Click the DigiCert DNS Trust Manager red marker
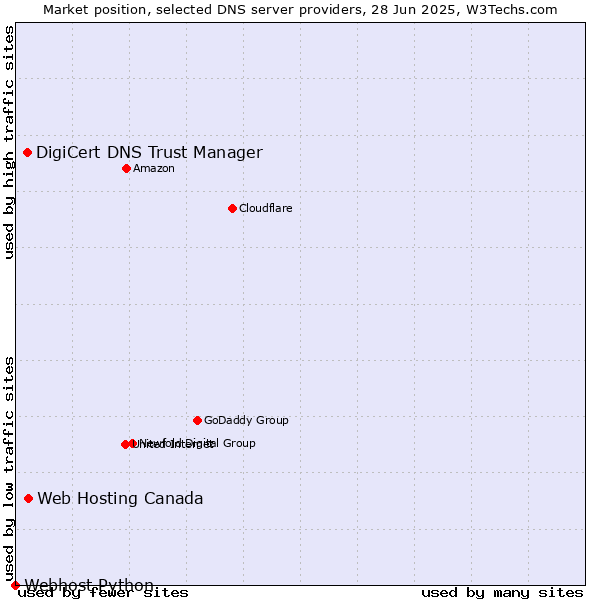 (x=28, y=153)
